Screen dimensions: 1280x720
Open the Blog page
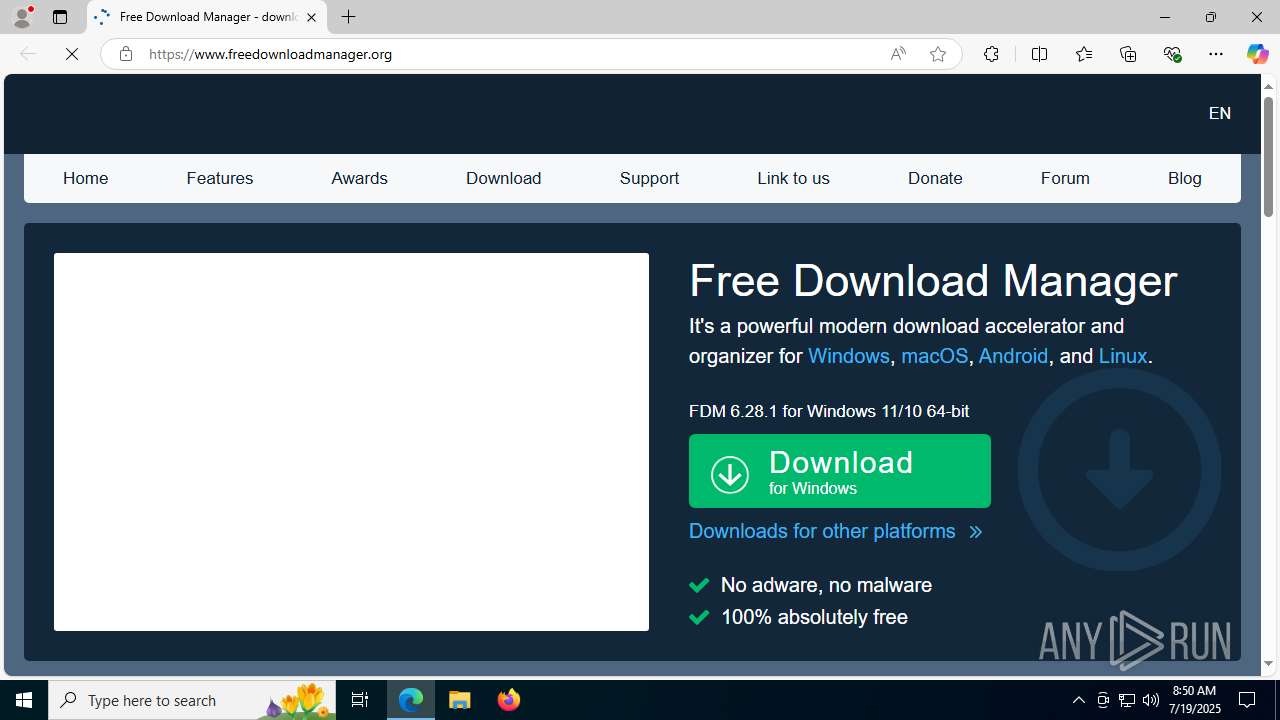pyautogui.click(x=1184, y=178)
